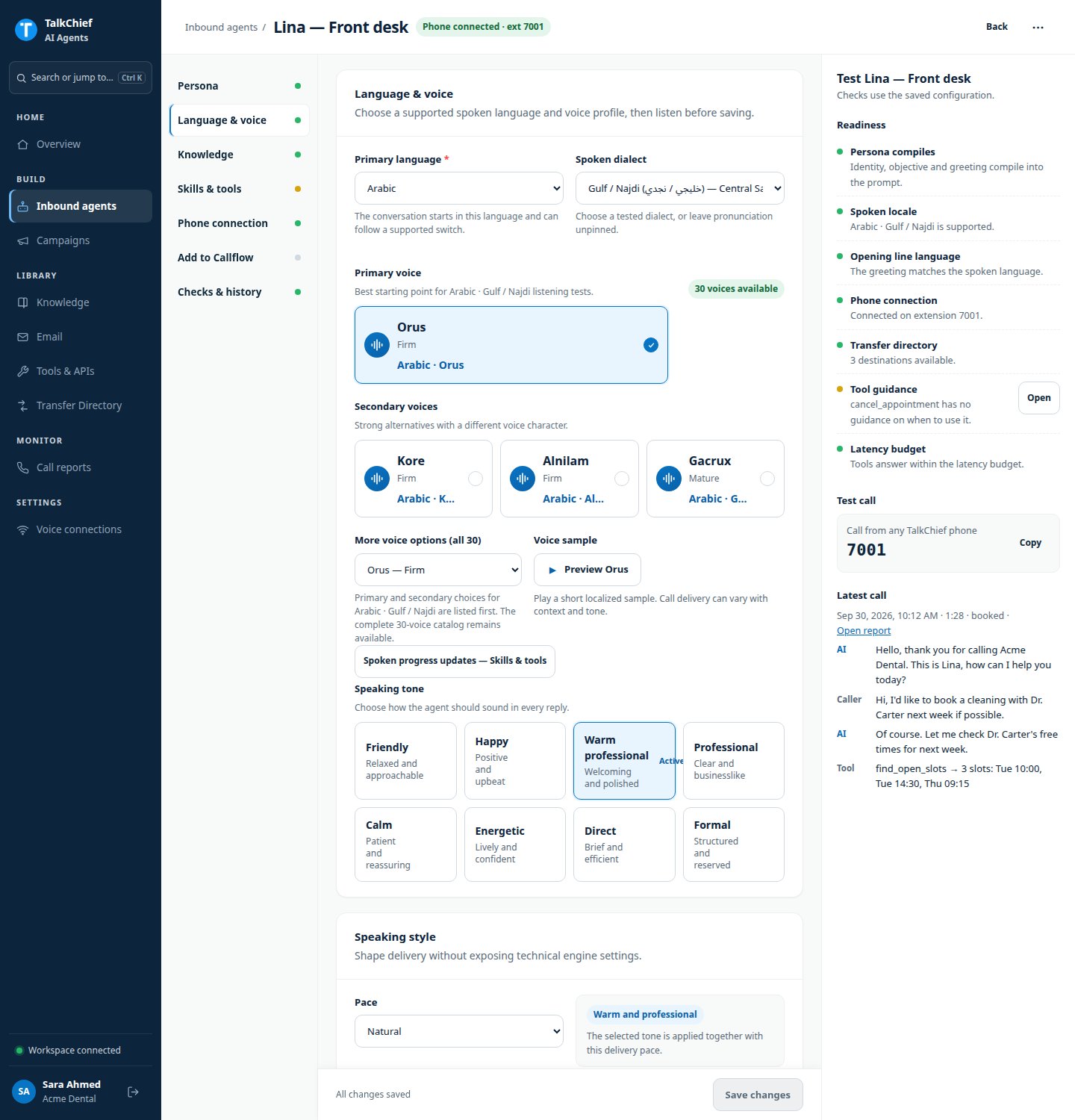Choose the Friendly speaking tone
The width and height of the screenshot is (1075, 1120).
tap(405, 761)
